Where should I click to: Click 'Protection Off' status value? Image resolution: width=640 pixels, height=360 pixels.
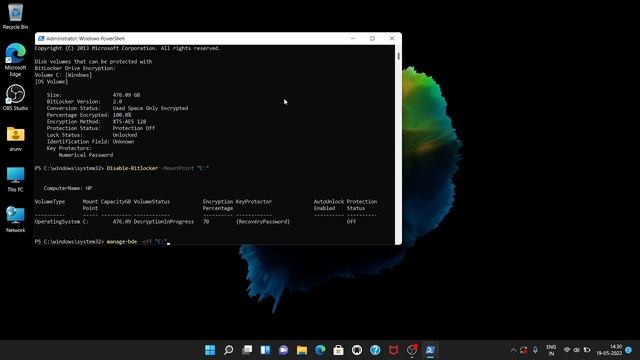134,128
